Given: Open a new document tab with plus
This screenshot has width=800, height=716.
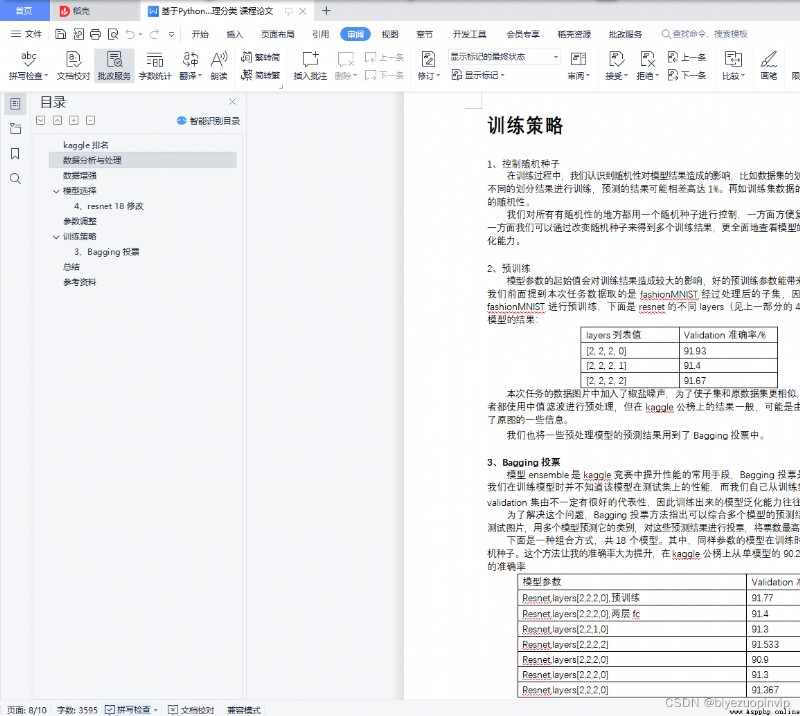Looking at the screenshot, I should click(x=326, y=11).
